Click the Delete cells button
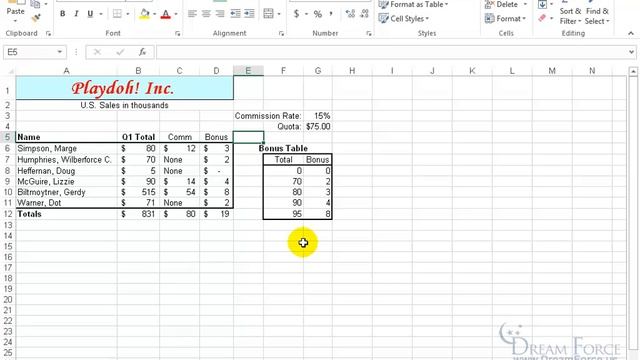 (x=502, y=4)
